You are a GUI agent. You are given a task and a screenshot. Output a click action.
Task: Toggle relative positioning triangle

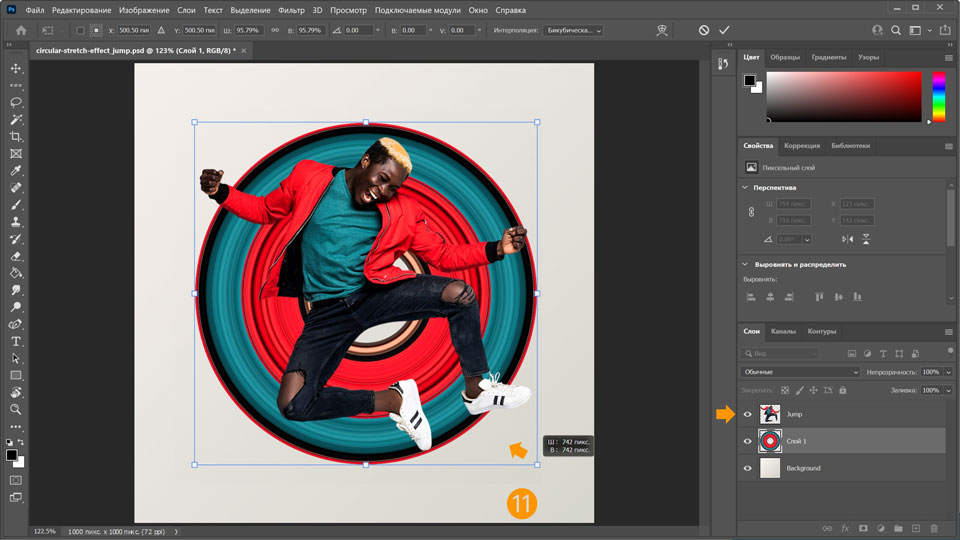[x=161, y=30]
